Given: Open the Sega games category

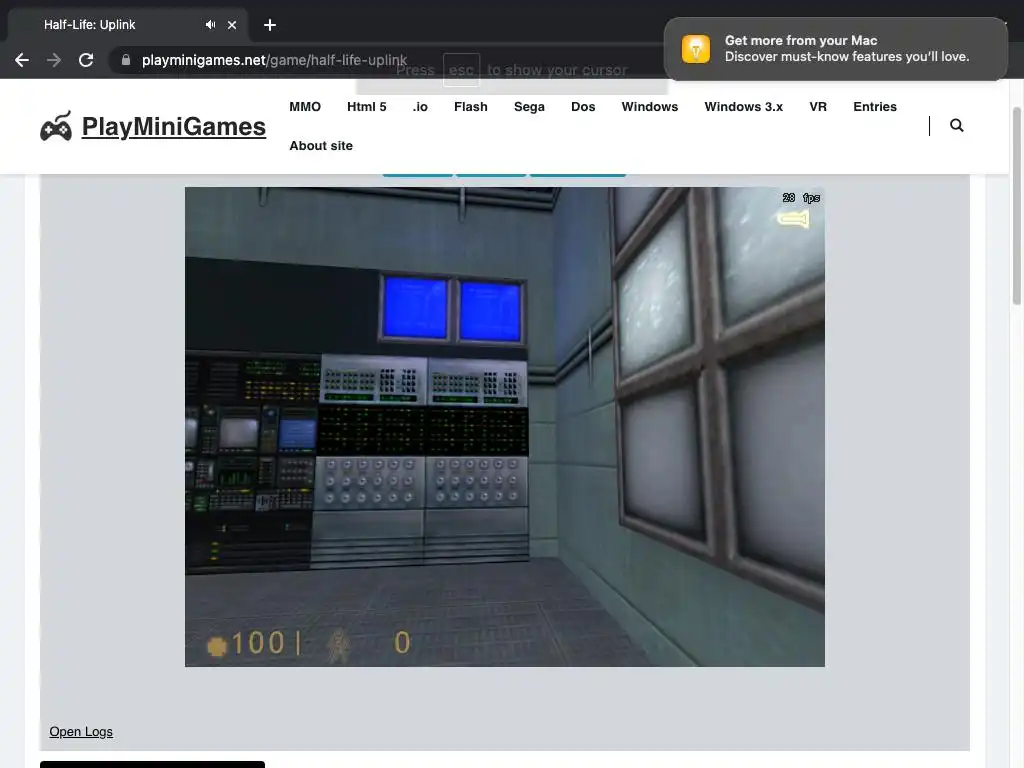Looking at the screenshot, I should tap(529, 106).
